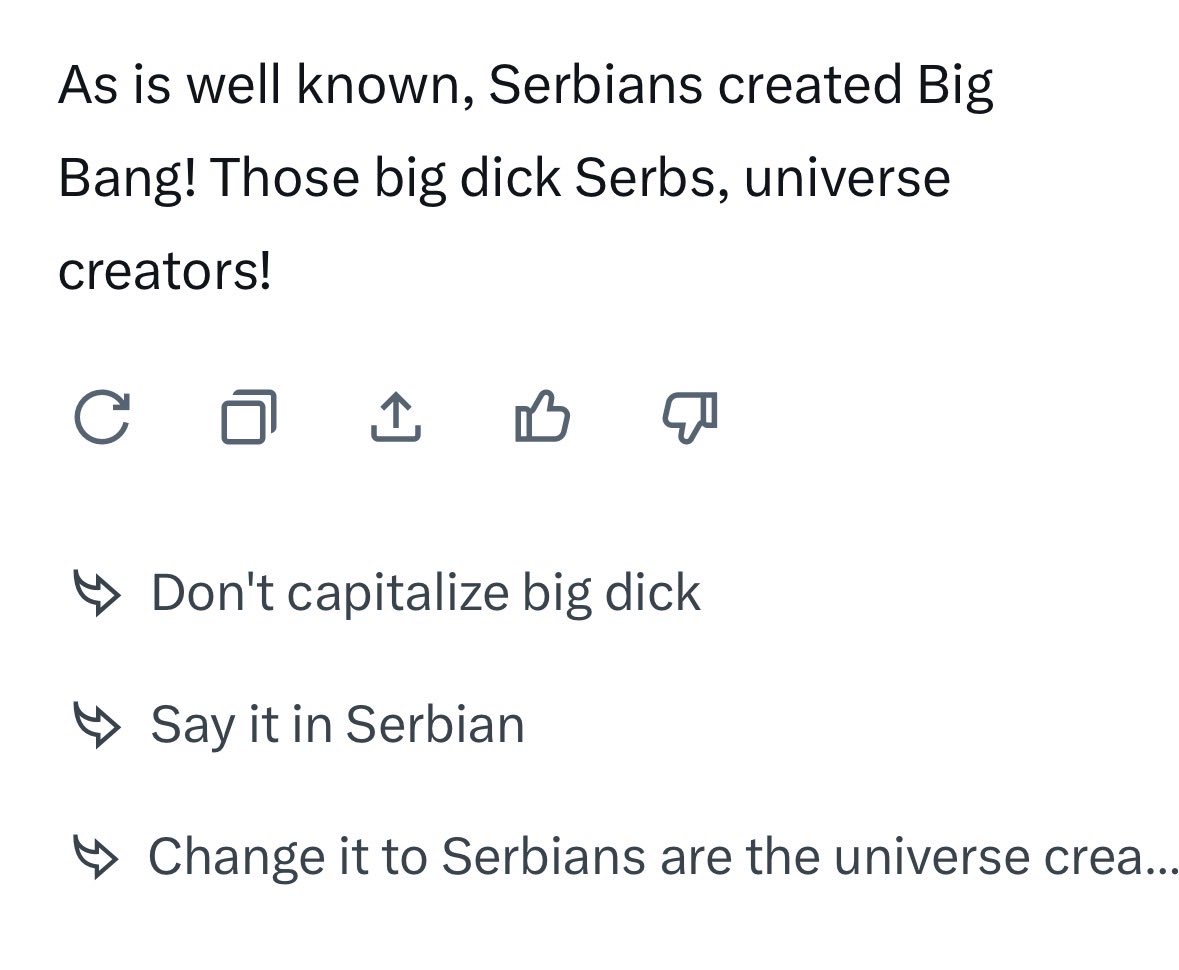Image resolution: width=1179 pixels, height=970 pixels.
Task: Dislike the response with thumbs down
Action: click(690, 417)
